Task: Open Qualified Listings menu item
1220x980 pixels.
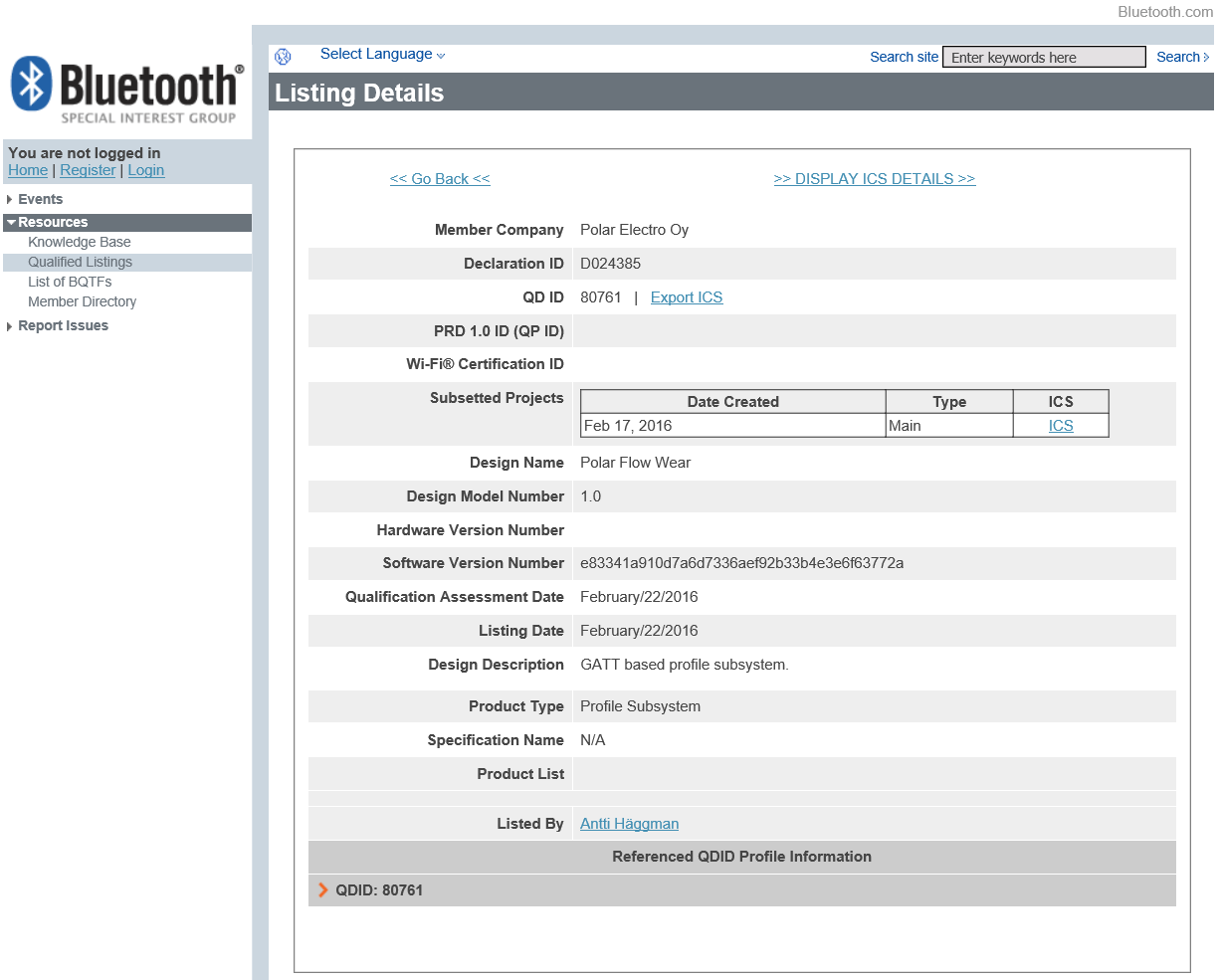Action: pos(80,263)
